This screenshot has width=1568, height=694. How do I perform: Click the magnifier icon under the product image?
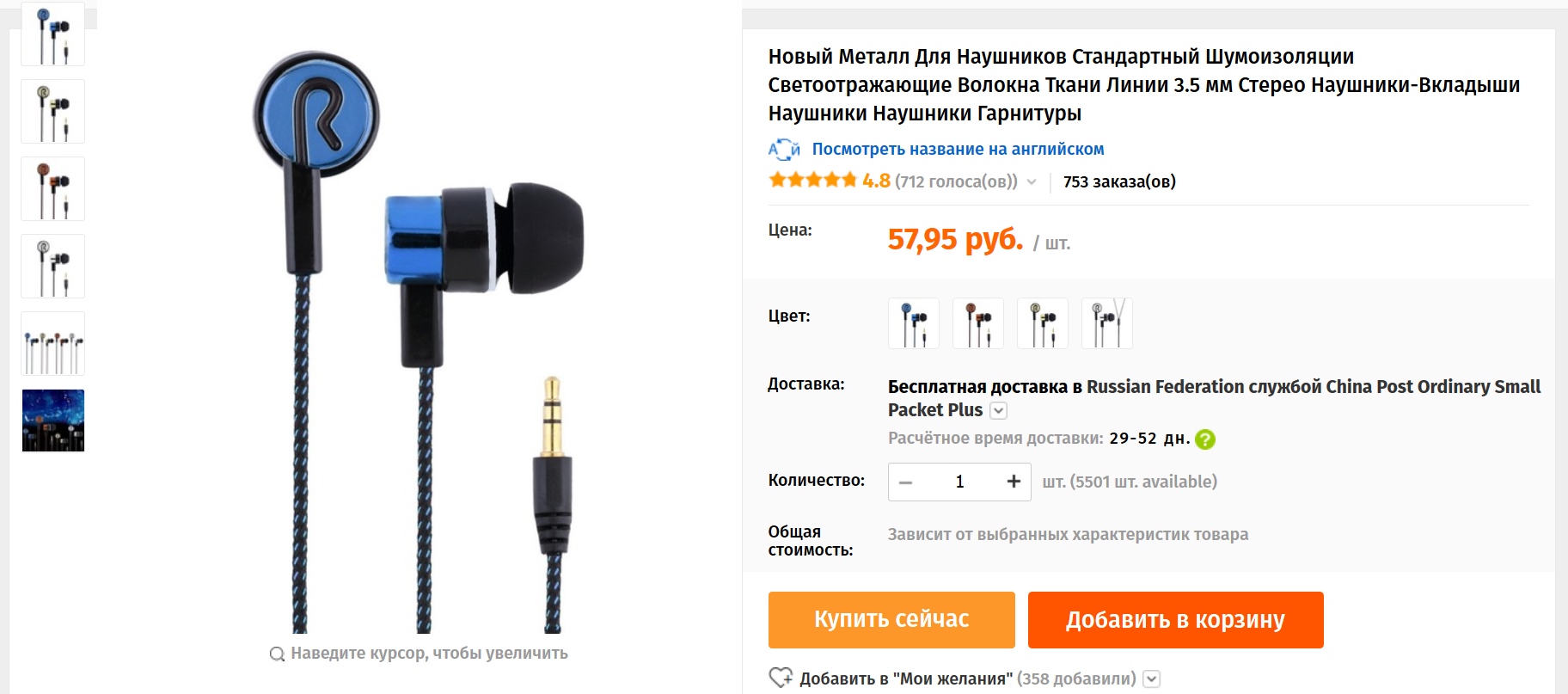click(277, 654)
